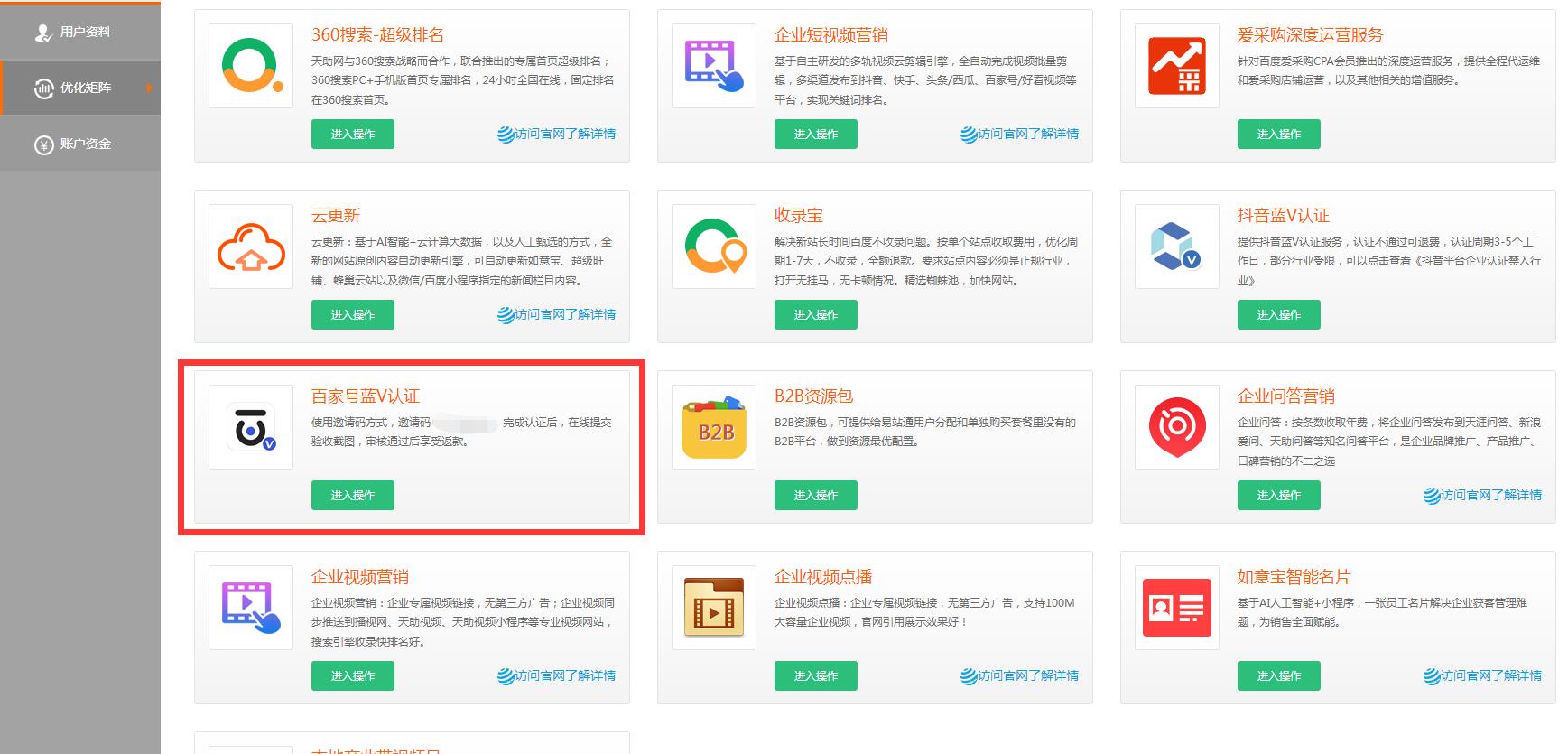Click the 如意宝智能名片 card icon
This screenshot has height=754, width=1568.
(x=1177, y=608)
